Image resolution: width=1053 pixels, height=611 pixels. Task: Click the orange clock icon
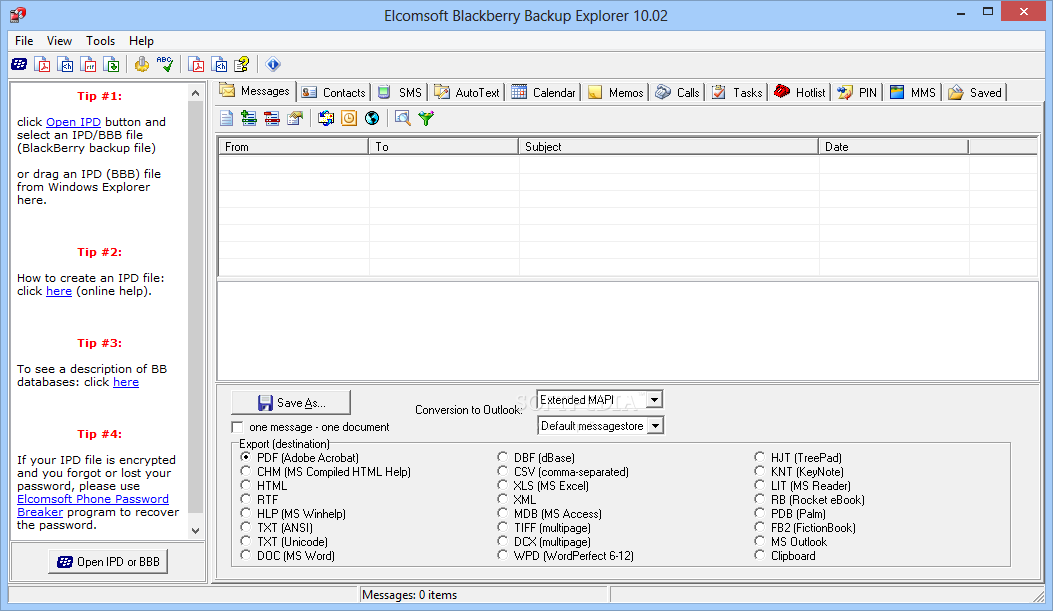(x=349, y=118)
